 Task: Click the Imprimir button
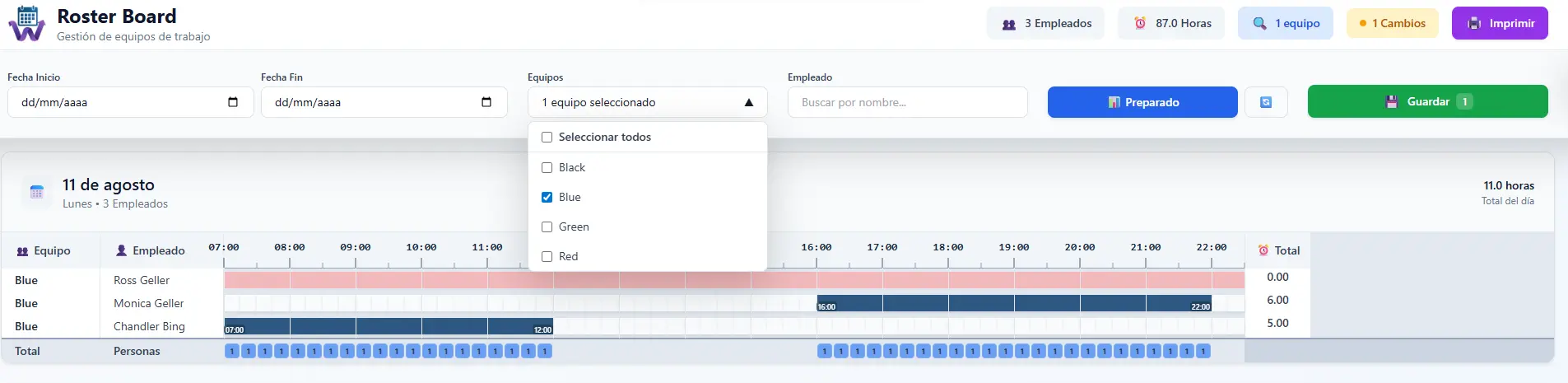1500,23
